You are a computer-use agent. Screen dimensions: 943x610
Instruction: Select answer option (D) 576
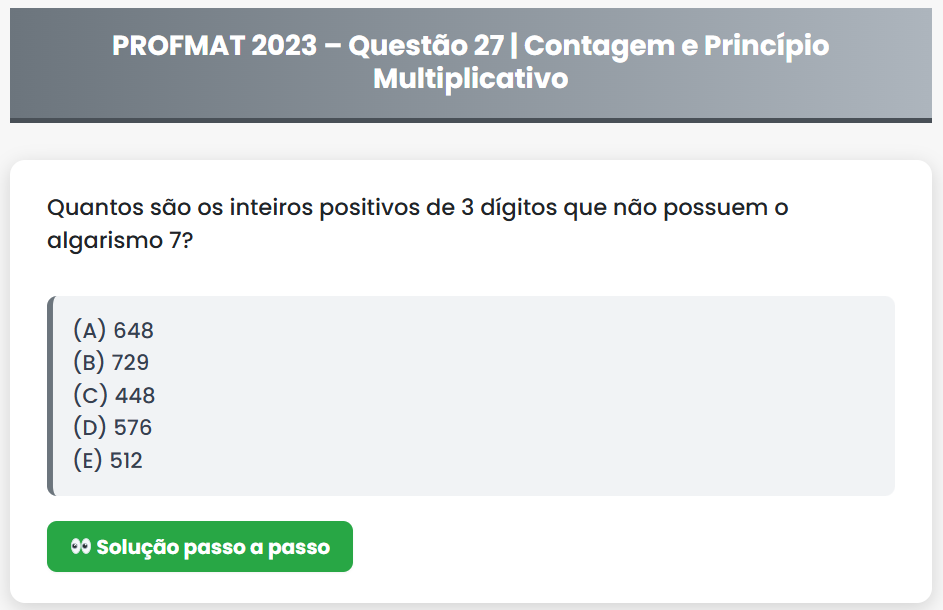(113, 428)
